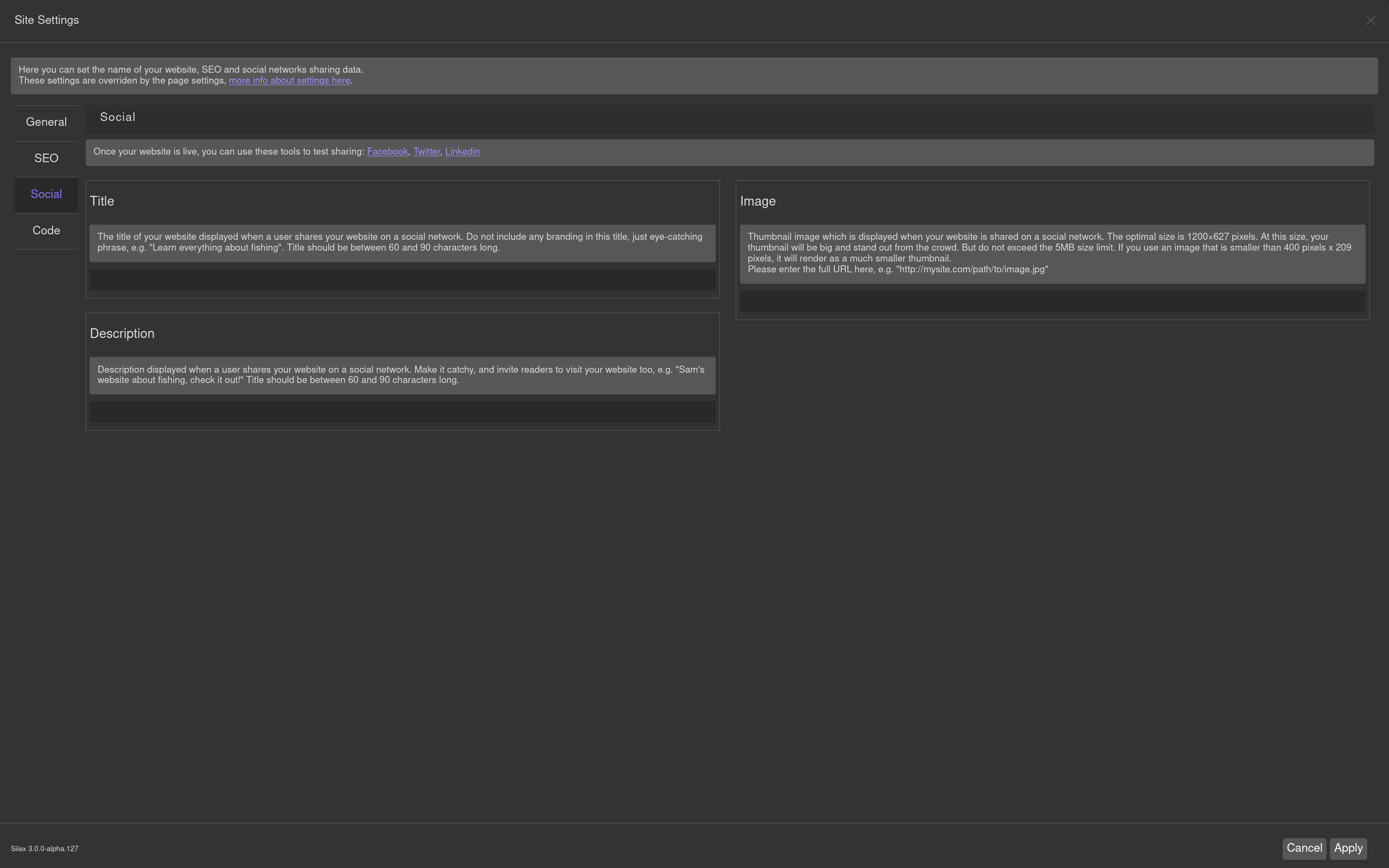This screenshot has height=868, width=1389.
Task: Click the Image section heading
Action: point(757,201)
